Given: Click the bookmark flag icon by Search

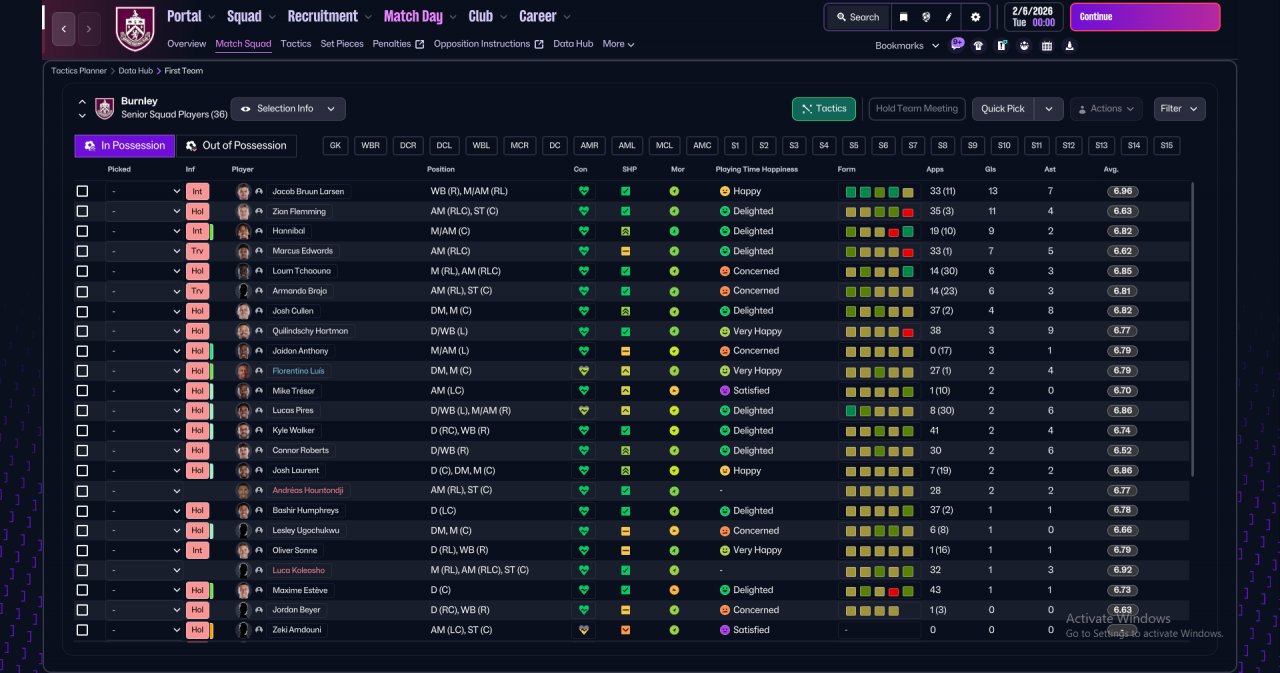Looking at the screenshot, I should tap(903, 17).
